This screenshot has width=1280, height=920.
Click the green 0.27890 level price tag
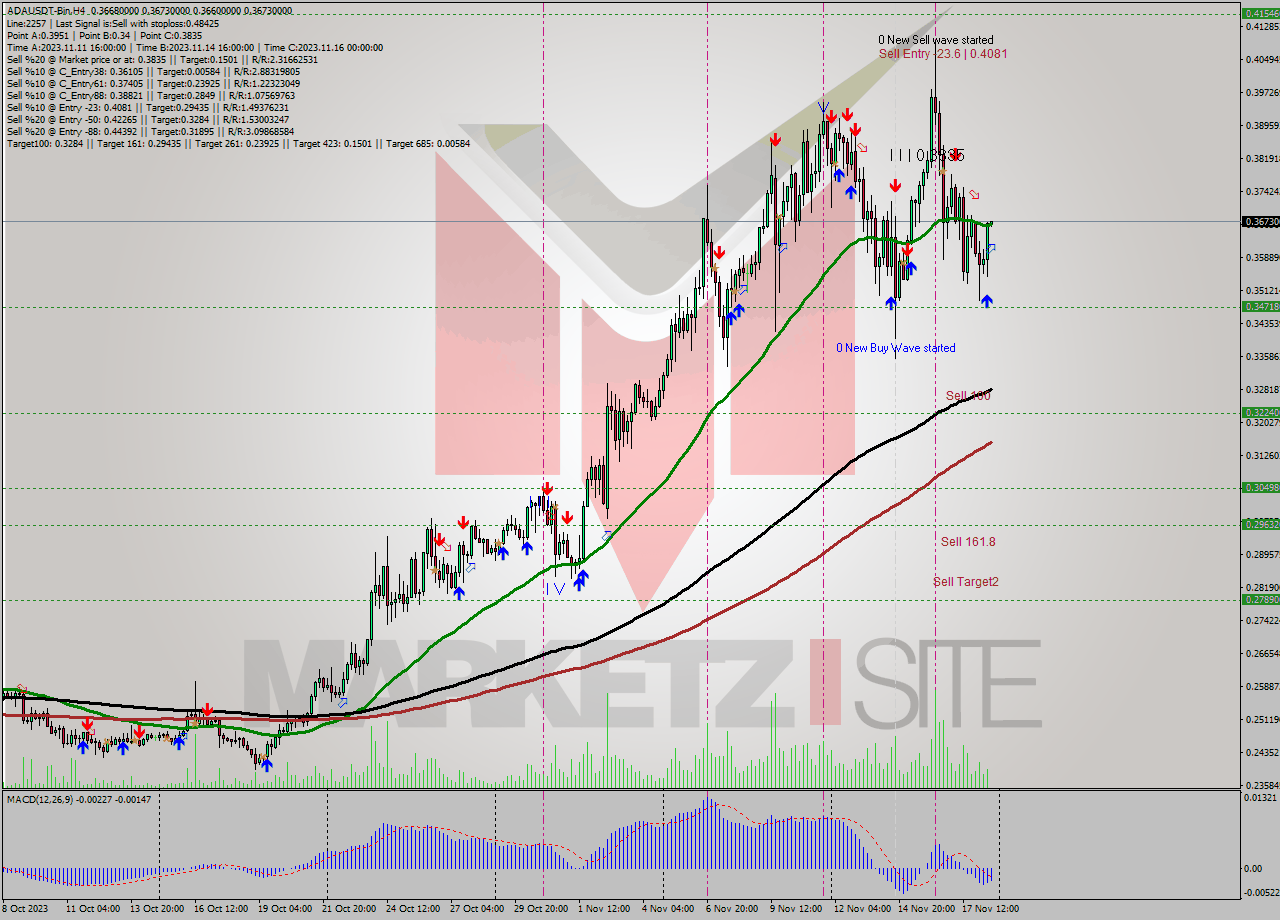[x=1261, y=599]
